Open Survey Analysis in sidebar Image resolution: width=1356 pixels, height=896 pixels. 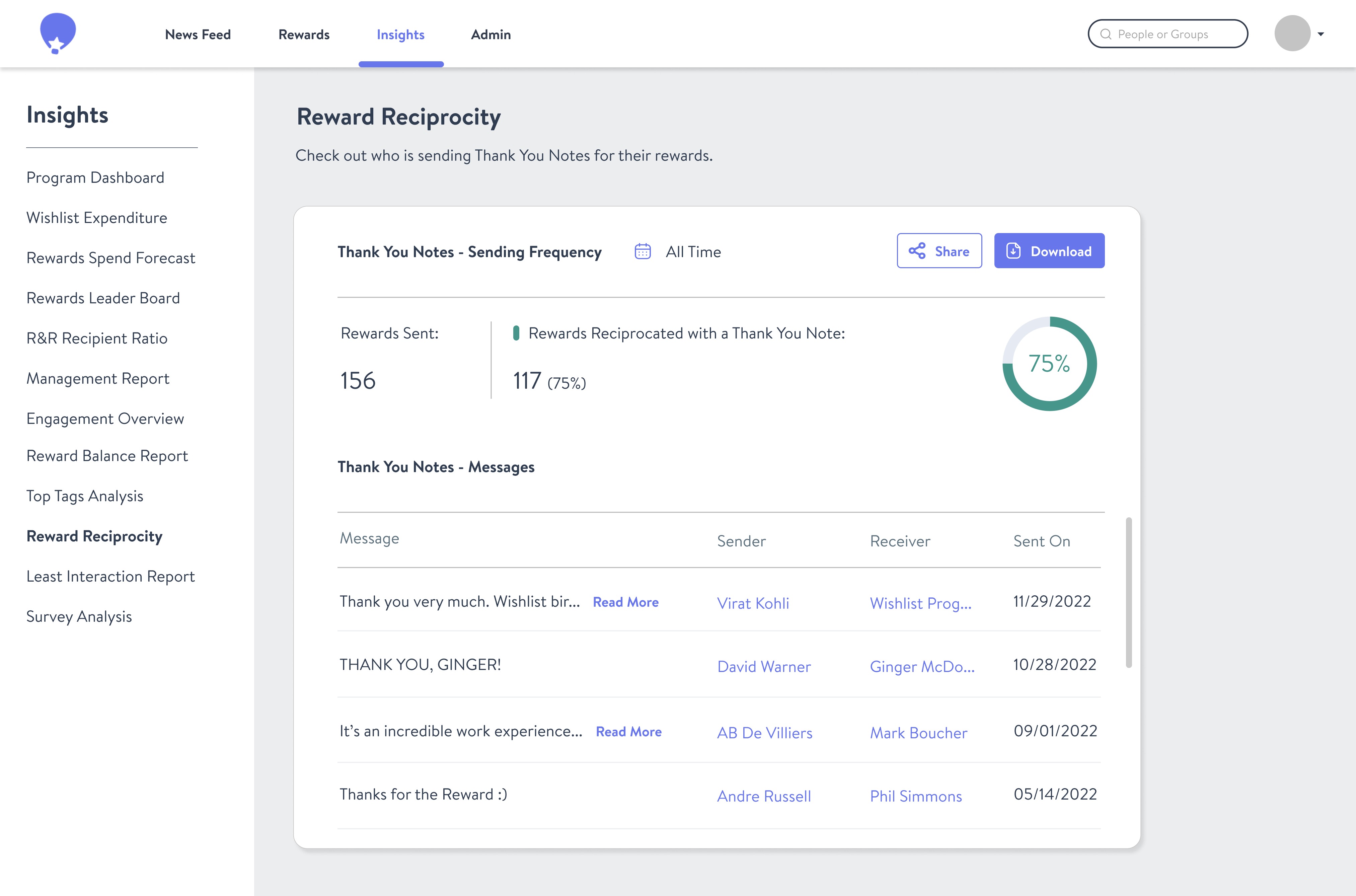coord(79,616)
